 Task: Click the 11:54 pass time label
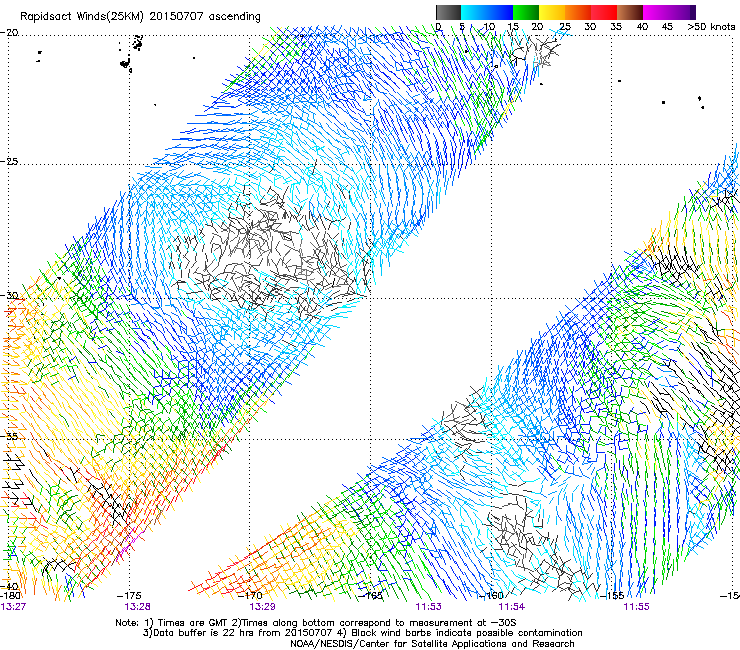(x=512, y=607)
